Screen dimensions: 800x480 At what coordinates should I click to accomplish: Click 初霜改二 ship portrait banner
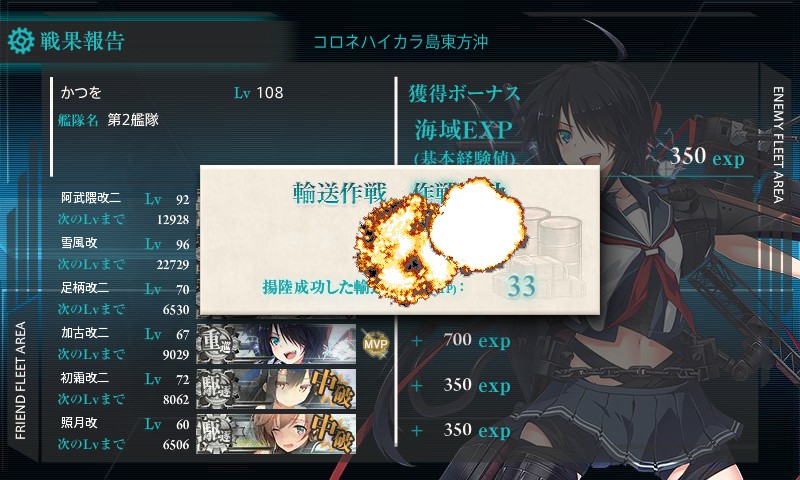click(x=276, y=389)
